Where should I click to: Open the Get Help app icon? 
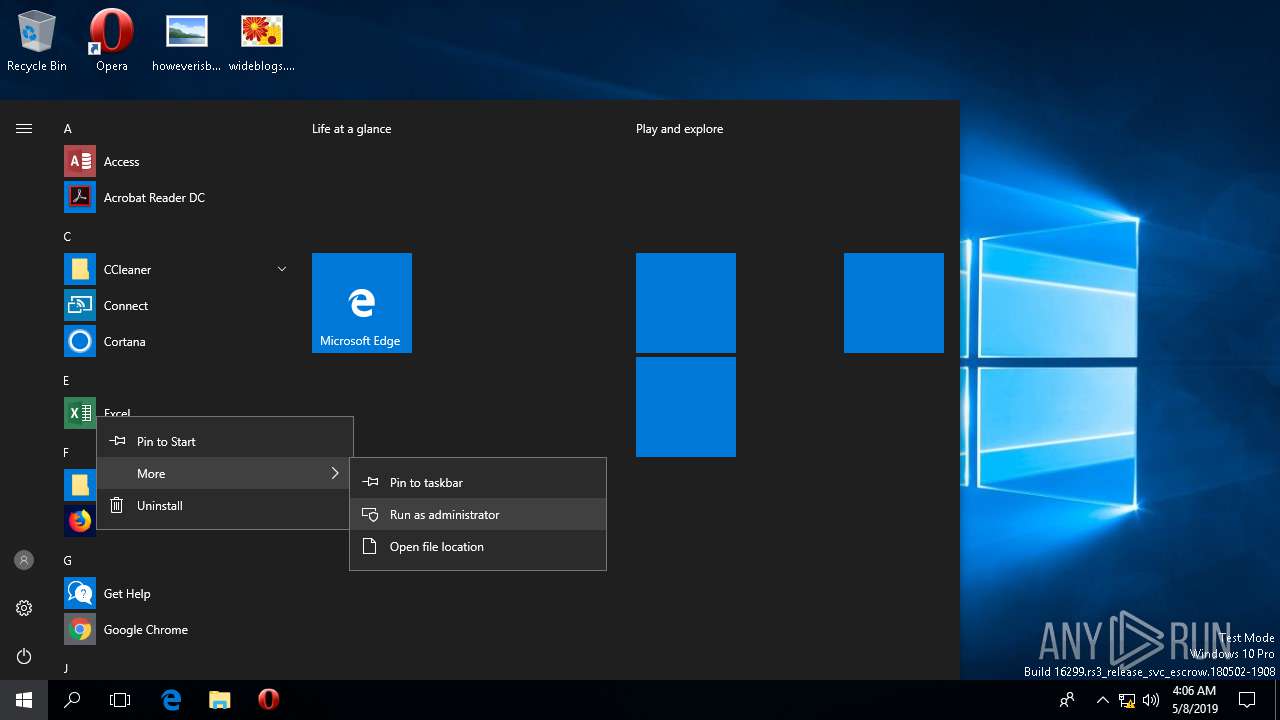click(80, 593)
